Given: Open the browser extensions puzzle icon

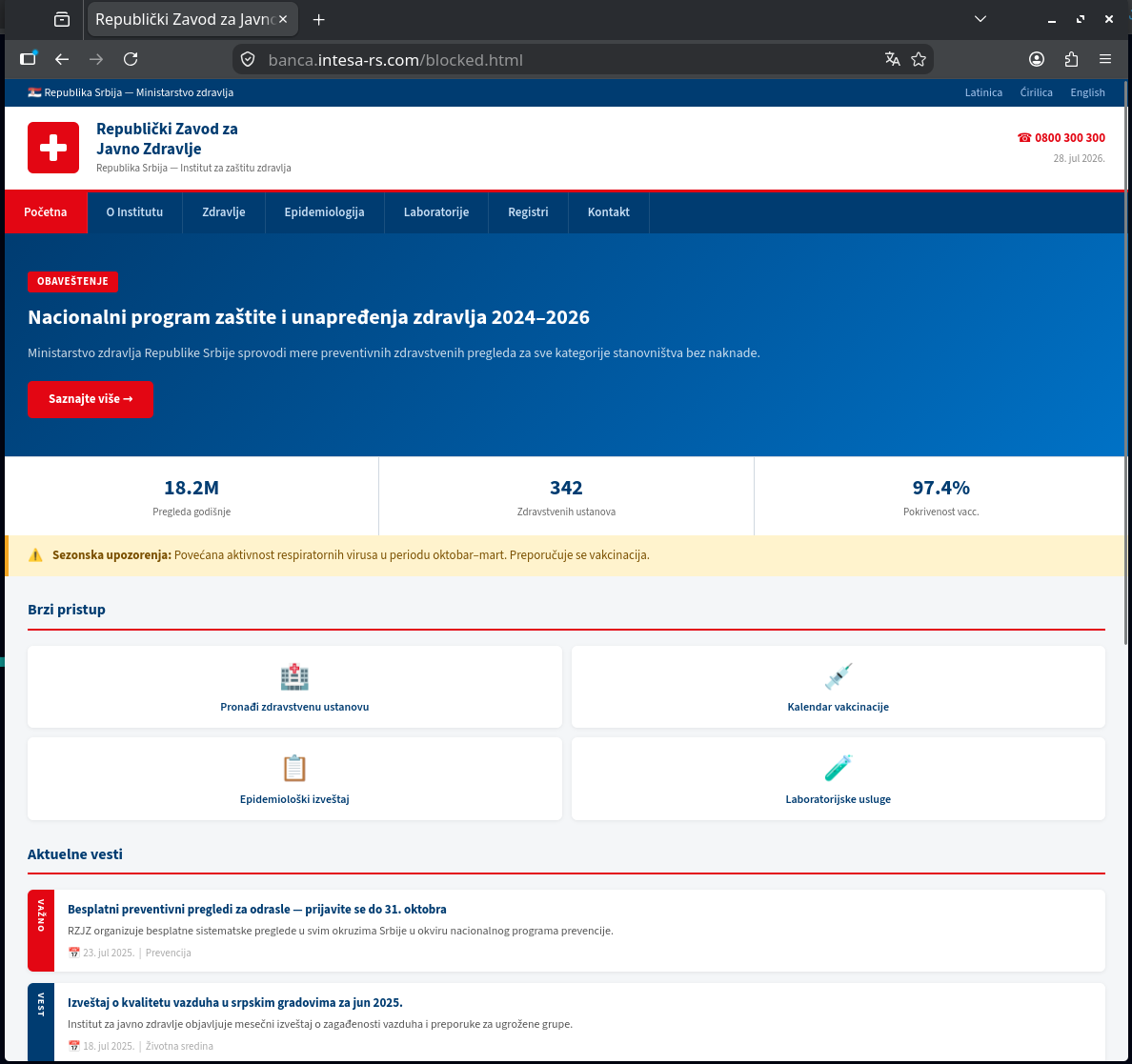Looking at the screenshot, I should coord(1071,59).
